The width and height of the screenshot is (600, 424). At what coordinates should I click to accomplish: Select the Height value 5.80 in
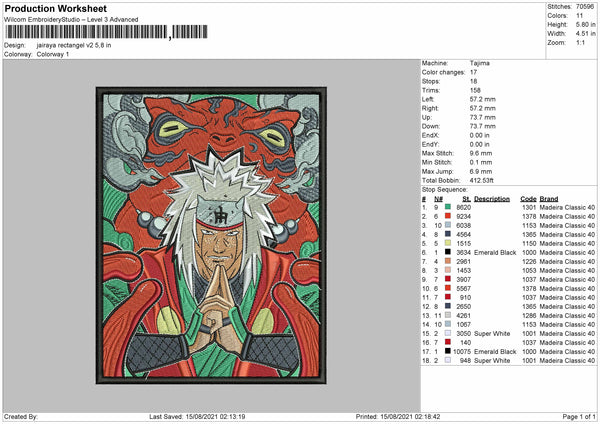pos(585,24)
